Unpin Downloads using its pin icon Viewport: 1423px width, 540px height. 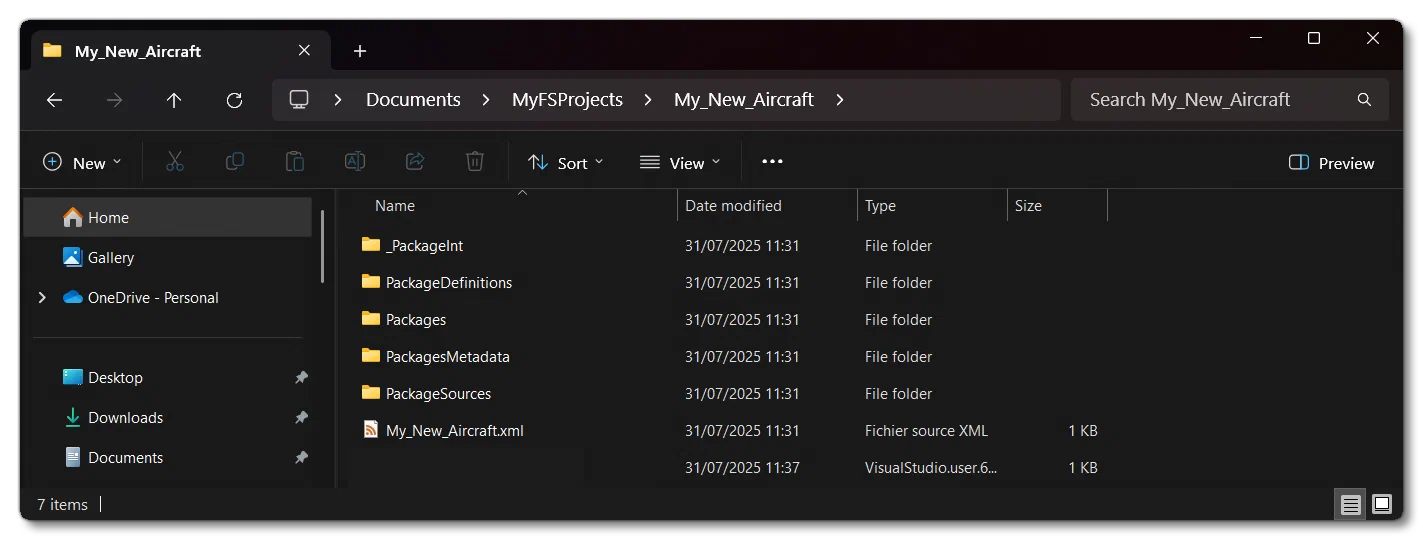point(301,418)
